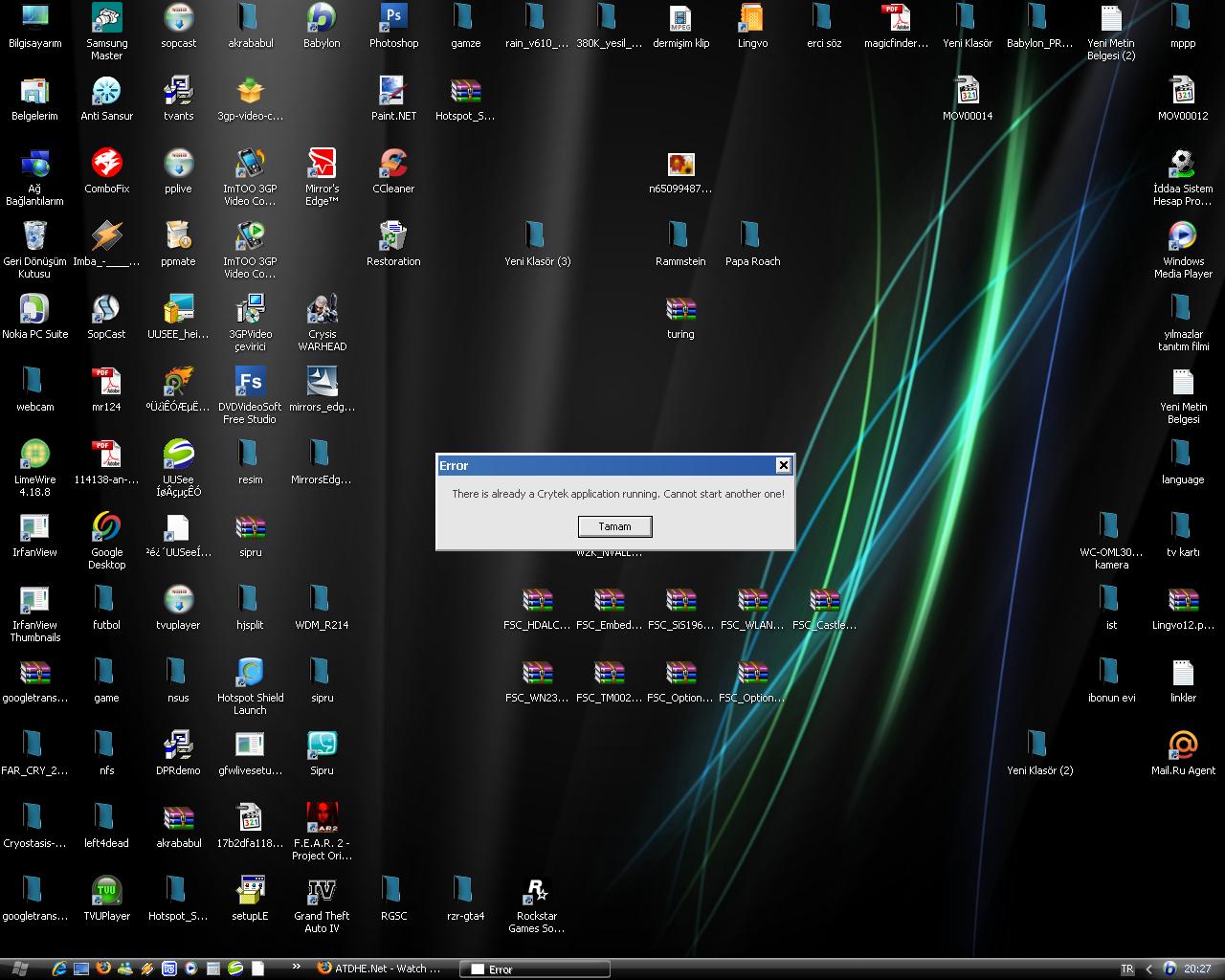Image resolution: width=1225 pixels, height=980 pixels.
Task: Launch Firefox from Quick Launch
Action: pyautogui.click(x=103, y=969)
